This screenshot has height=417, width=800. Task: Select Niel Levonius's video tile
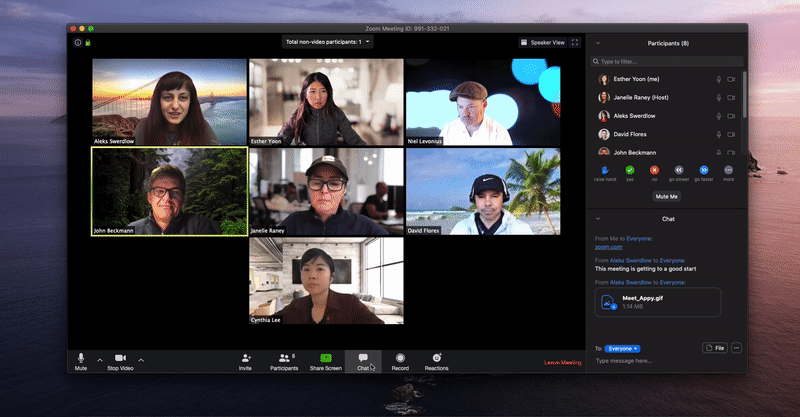(483, 102)
